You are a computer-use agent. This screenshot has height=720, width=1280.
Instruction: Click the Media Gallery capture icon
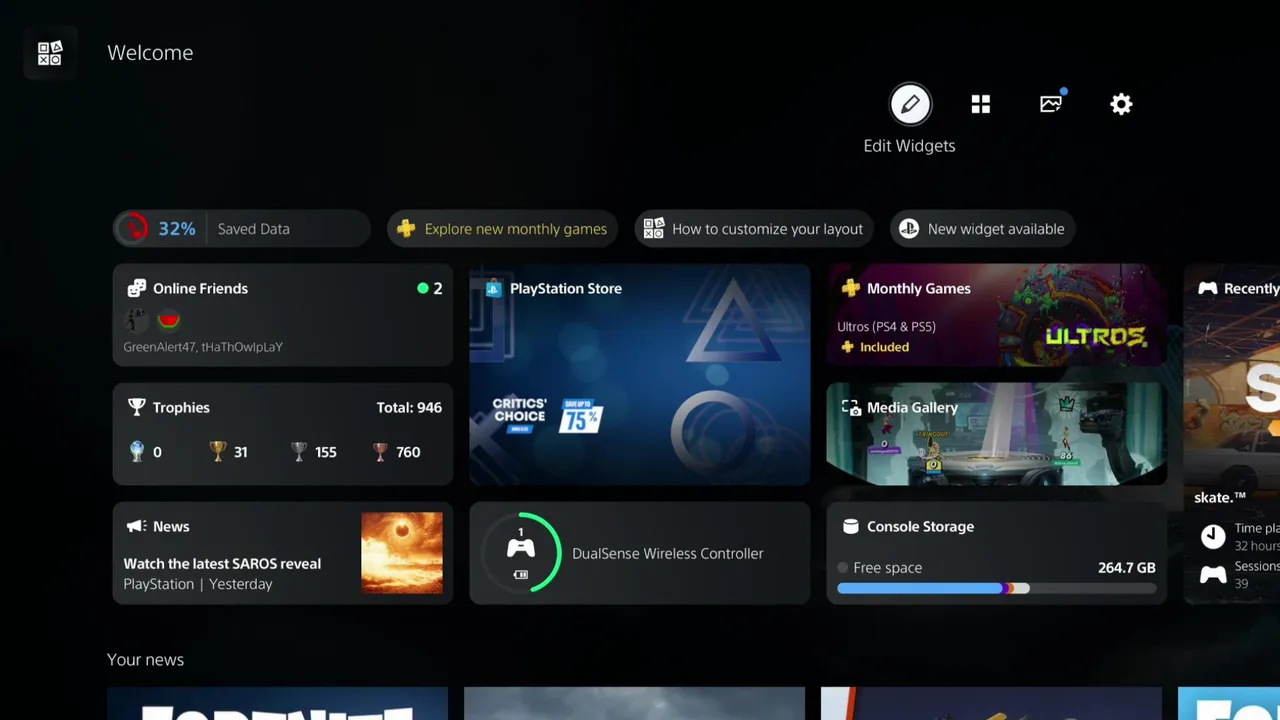(851, 407)
